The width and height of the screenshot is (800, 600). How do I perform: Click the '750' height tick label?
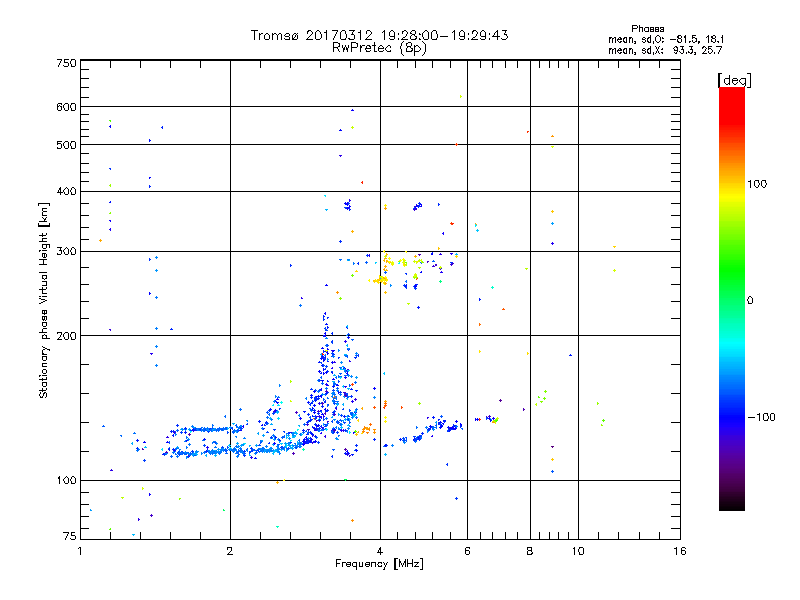66,63
